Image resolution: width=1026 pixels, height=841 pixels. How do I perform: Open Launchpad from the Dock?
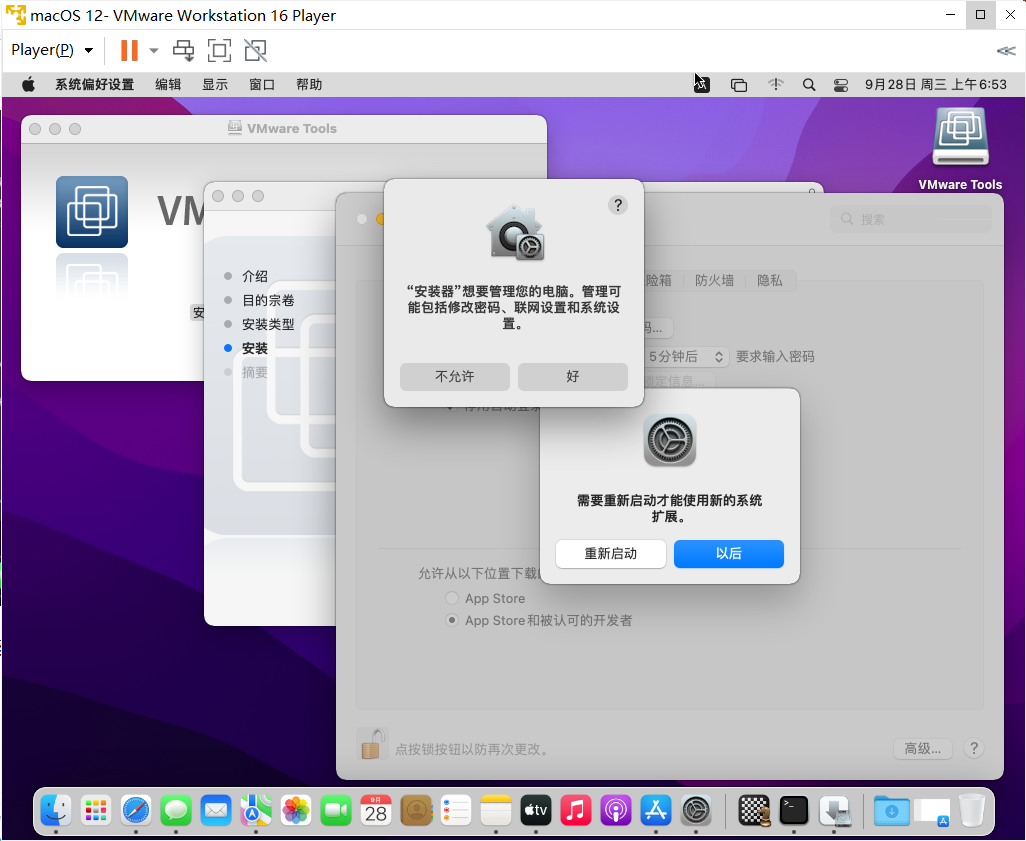click(x=96, y=810)
